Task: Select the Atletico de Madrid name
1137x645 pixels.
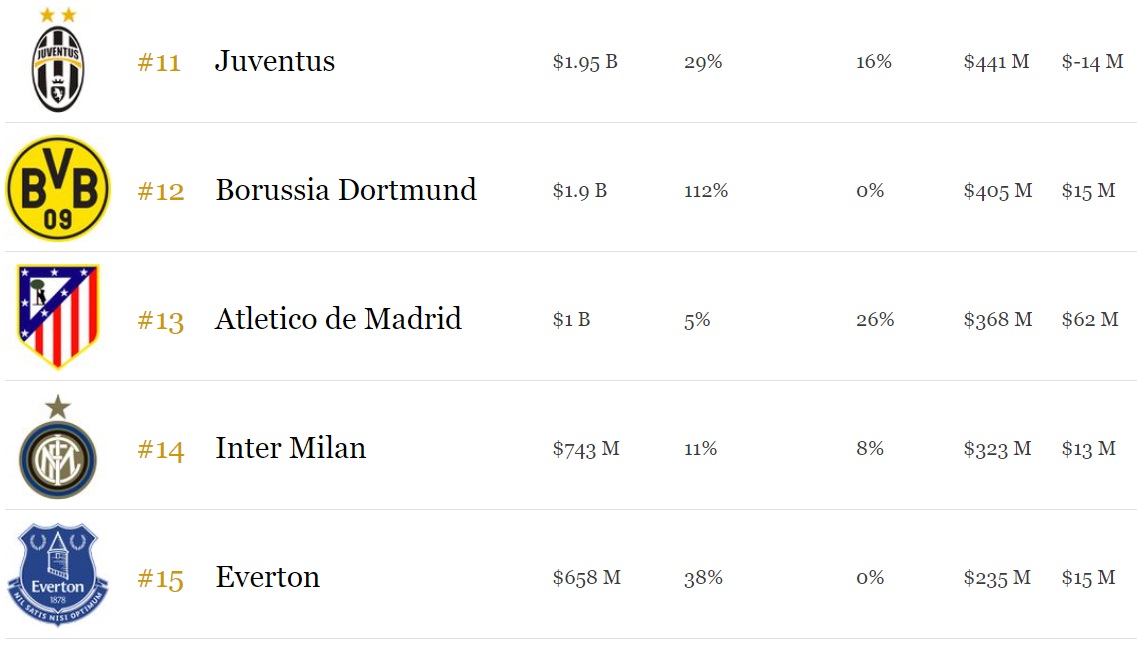Action: [338, 319]
